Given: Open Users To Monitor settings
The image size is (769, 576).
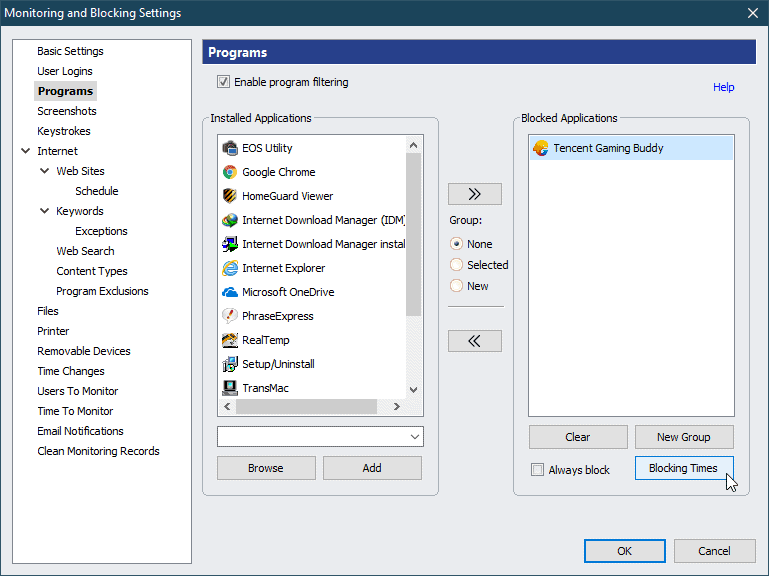Looking at the screenshot, I should click(x=77, y=391).
